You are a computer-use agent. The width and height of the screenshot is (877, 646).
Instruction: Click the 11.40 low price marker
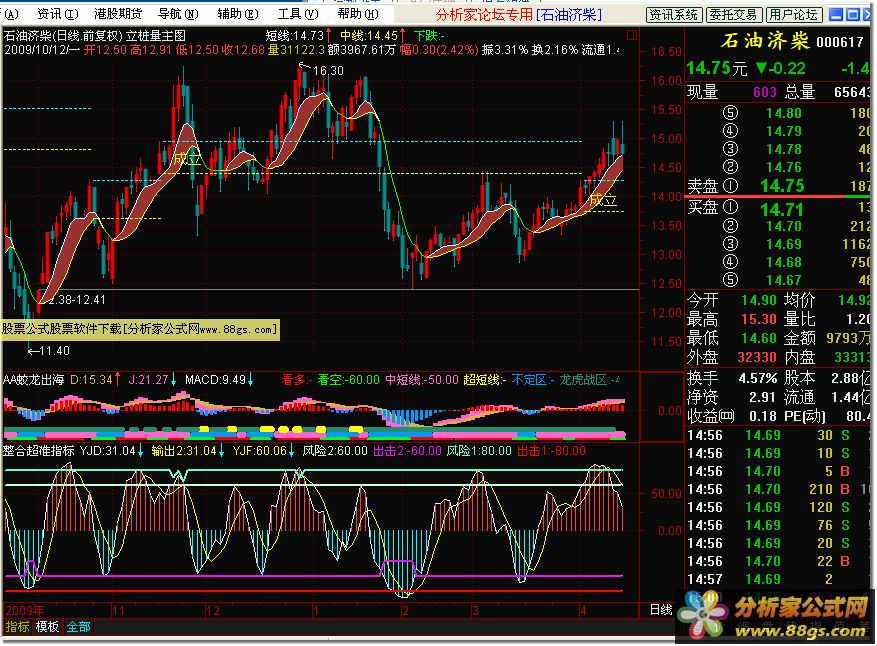[55, 351]
